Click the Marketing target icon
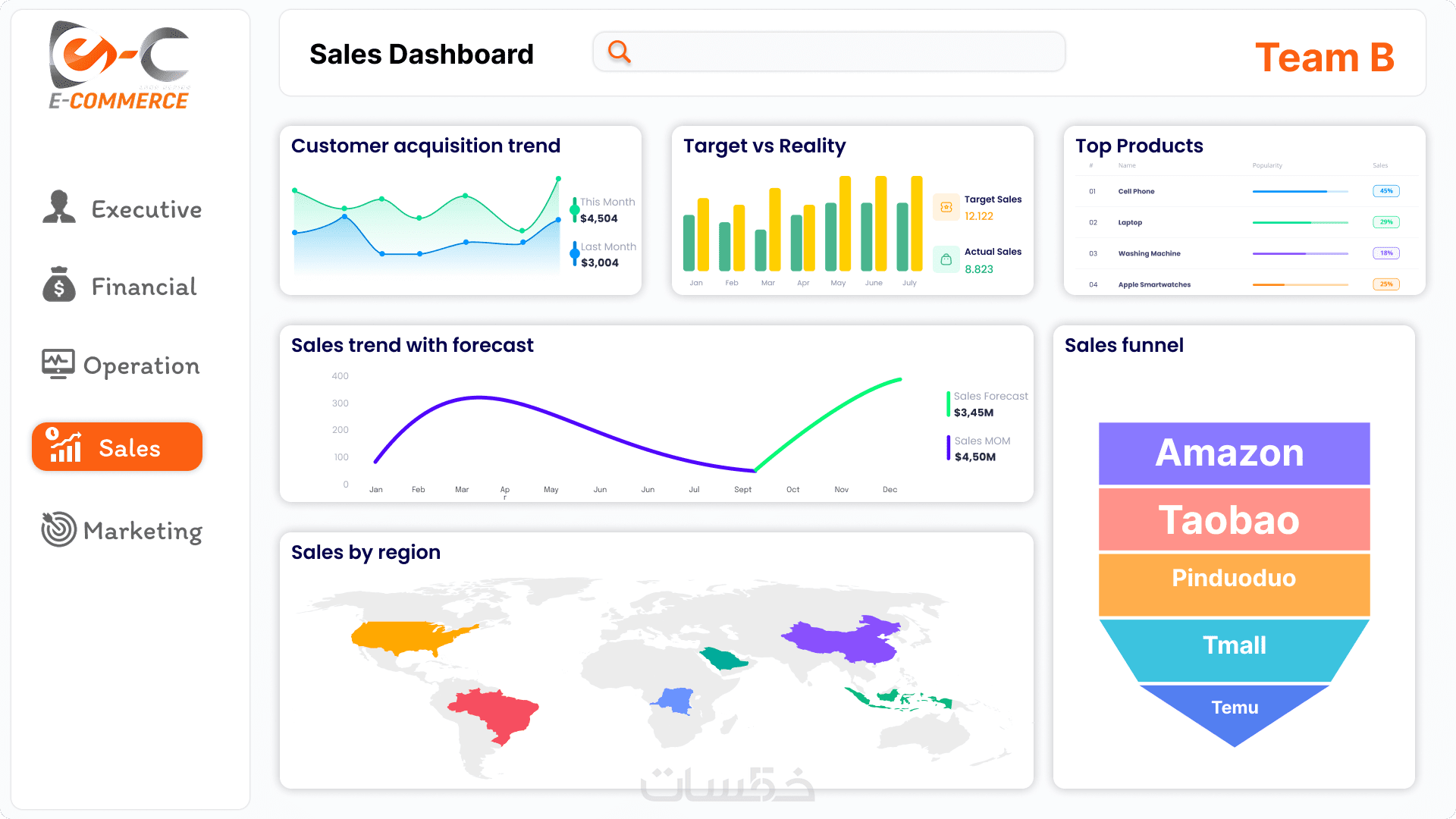1456x819 pixels. coord(59,529)
